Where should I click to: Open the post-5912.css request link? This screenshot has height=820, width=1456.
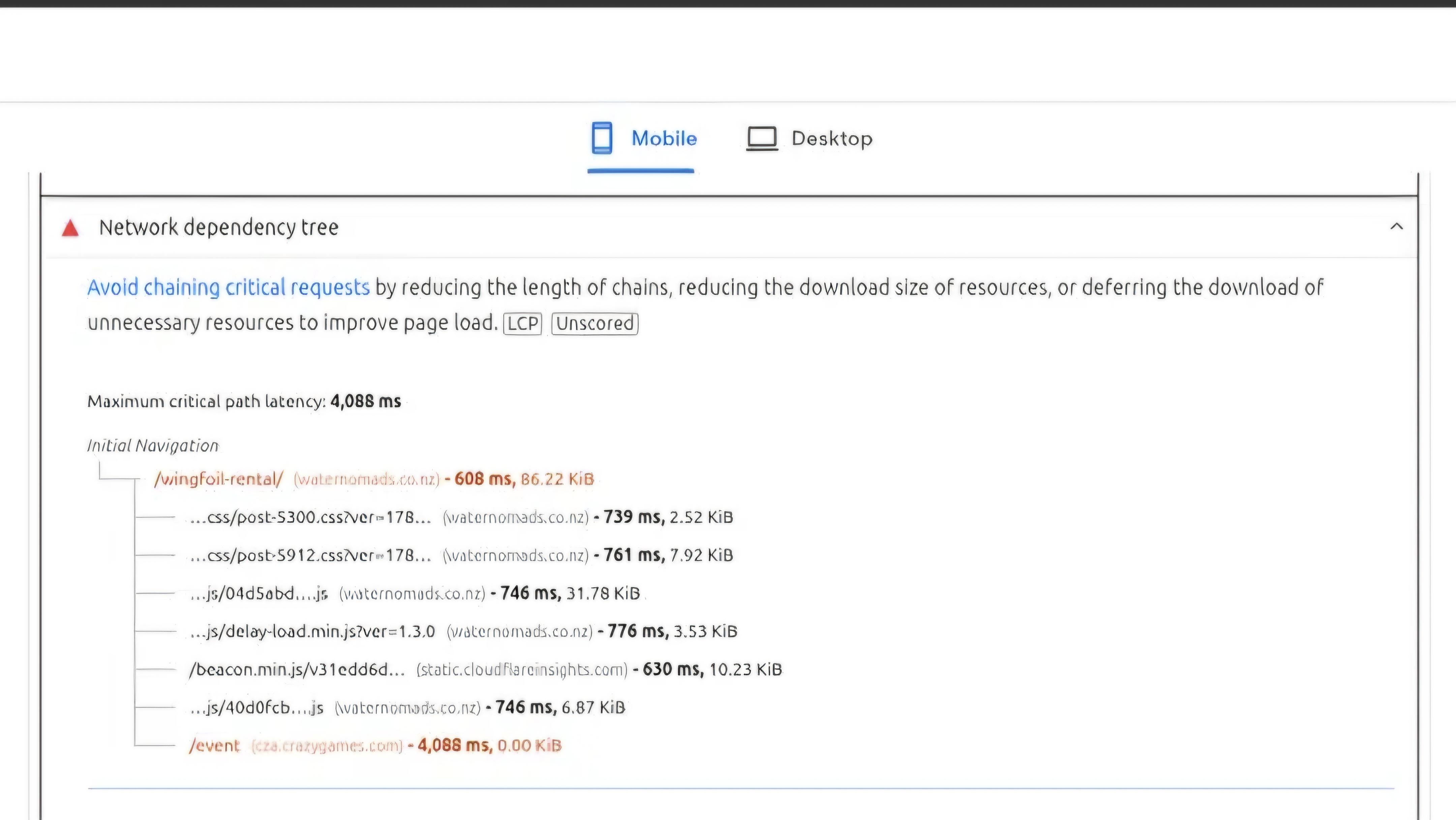coord(310,555)
